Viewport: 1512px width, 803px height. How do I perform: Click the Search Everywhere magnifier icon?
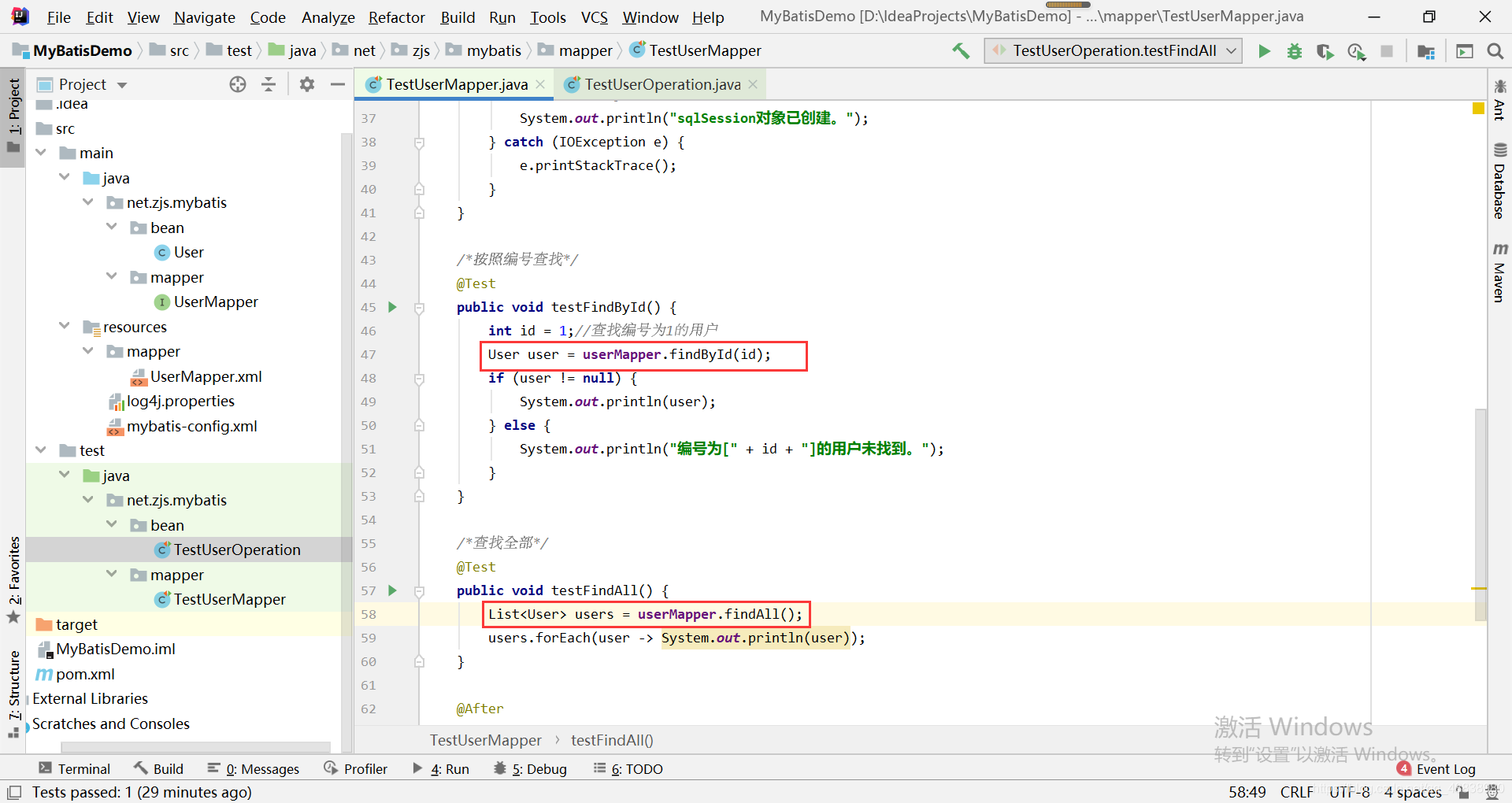tap(1495, 51)
